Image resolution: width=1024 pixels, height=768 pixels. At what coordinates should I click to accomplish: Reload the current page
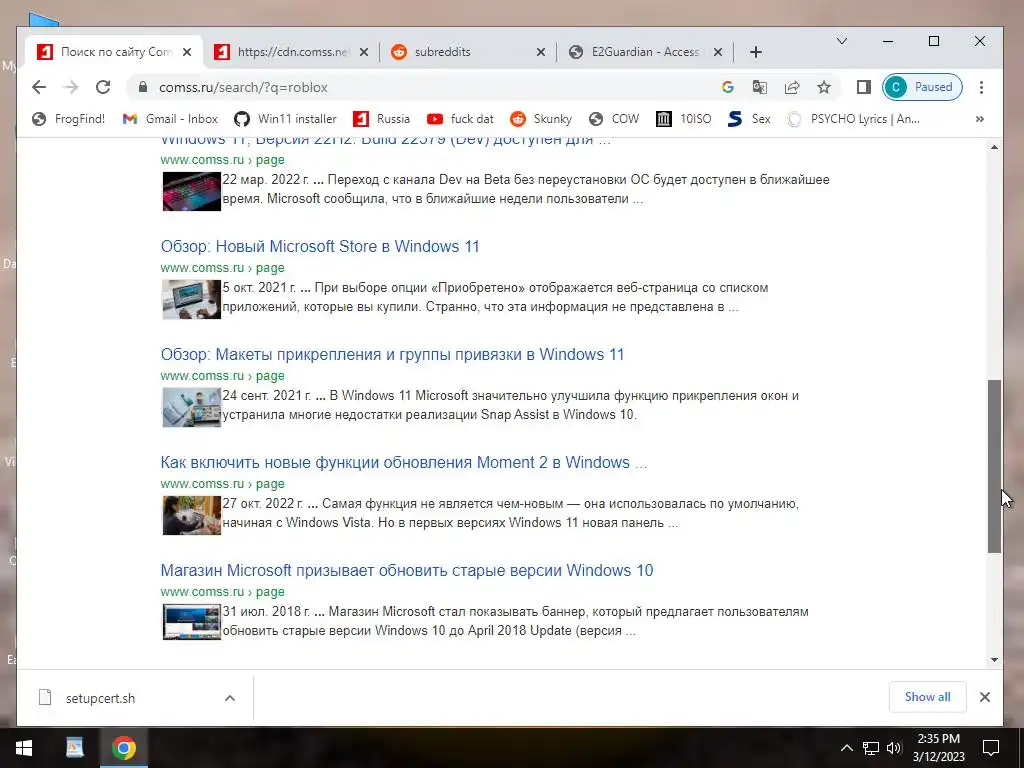click(x=103, y=87)
